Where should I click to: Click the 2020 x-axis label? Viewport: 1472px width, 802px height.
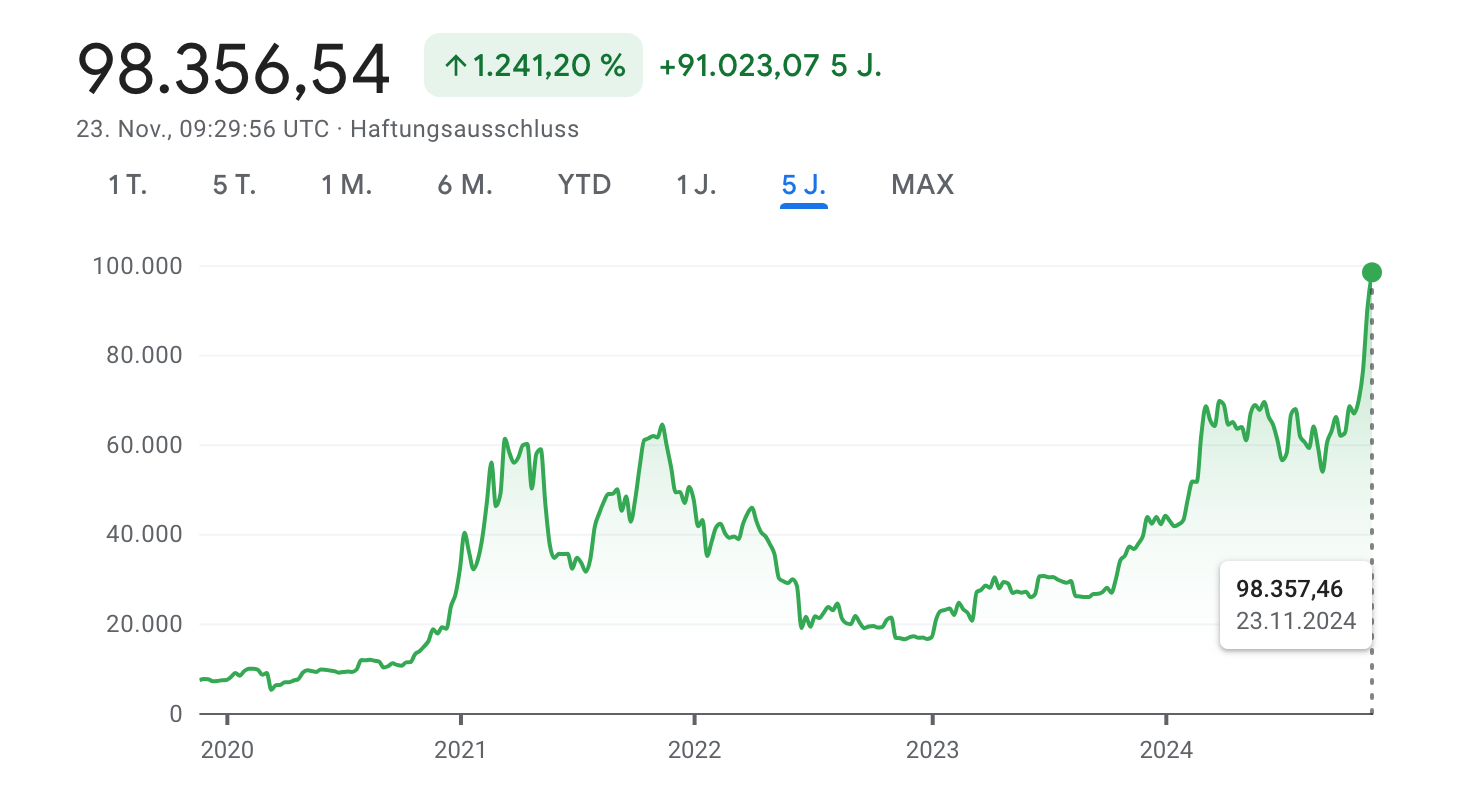(228, 750)
